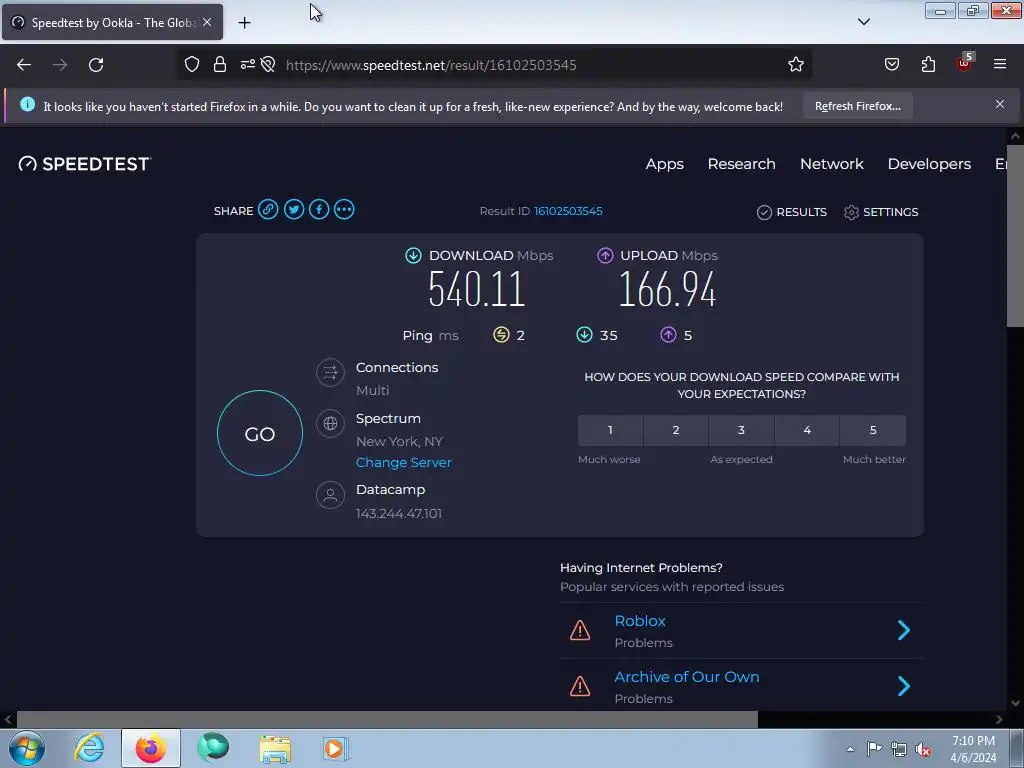
Task: Expand Archive of Our Own chevron arrow
Action: 904,686
